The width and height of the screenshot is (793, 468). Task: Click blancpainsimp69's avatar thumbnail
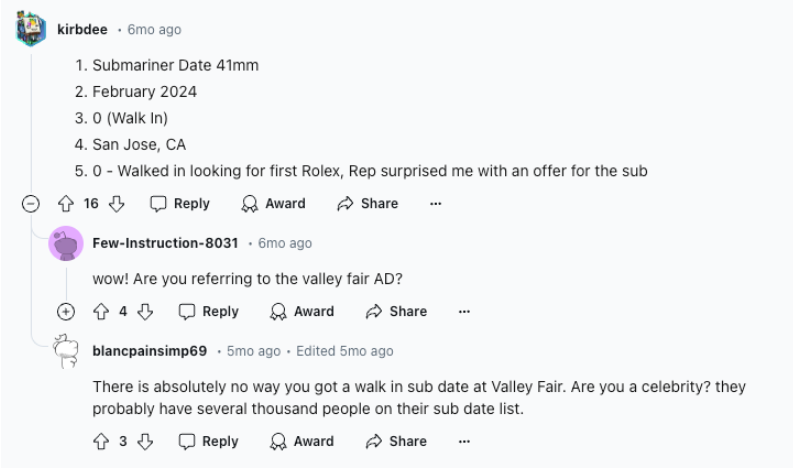coord(67,352)
